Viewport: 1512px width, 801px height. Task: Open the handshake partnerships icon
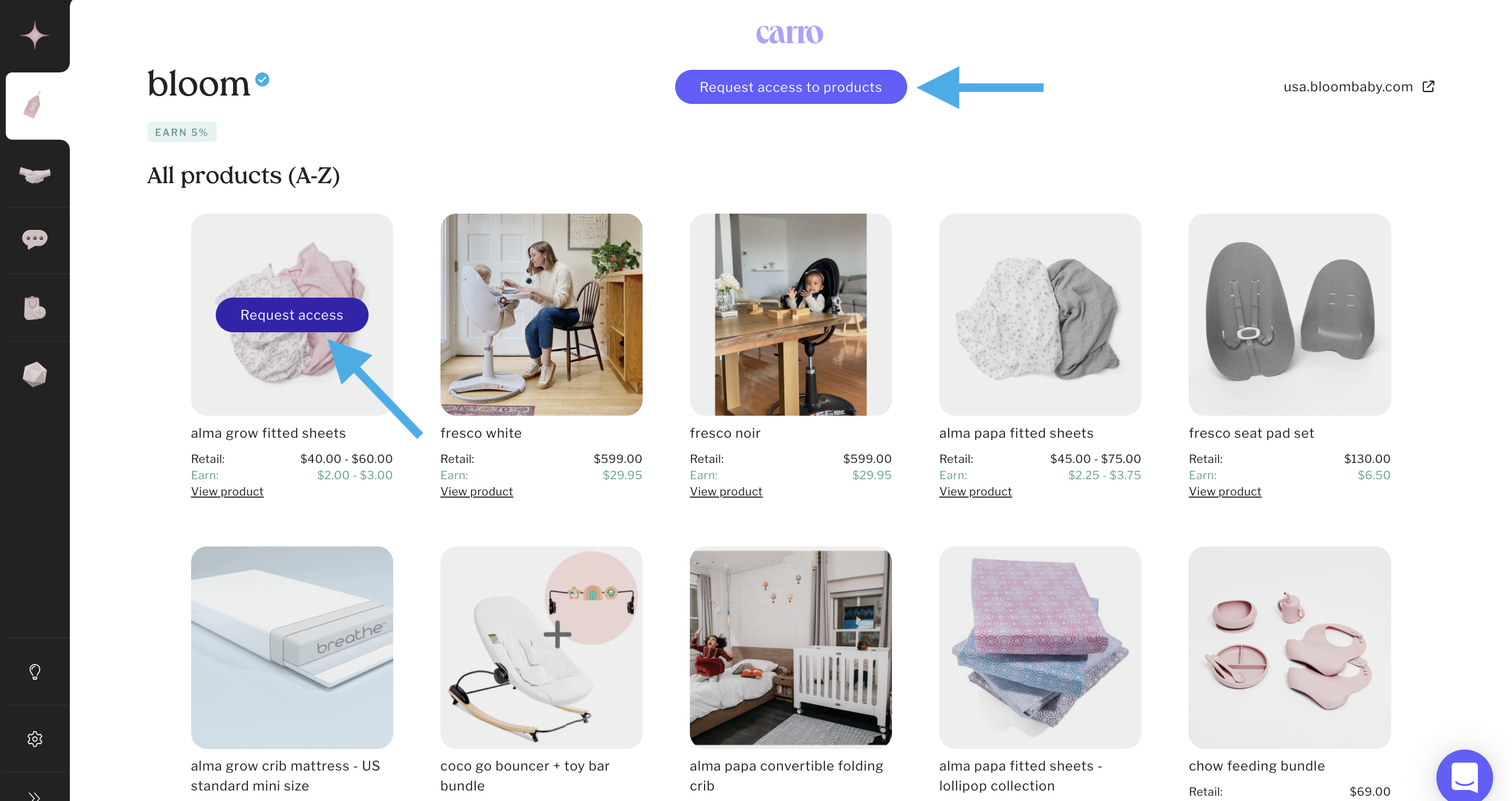pos(35,174)
